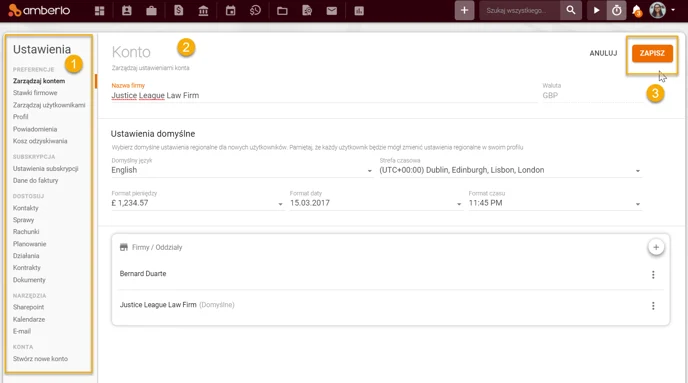The height and width of the screenshot is (383, 688).
Task: Open the stopwatch timer icon
Action: (x=616, y=11)
